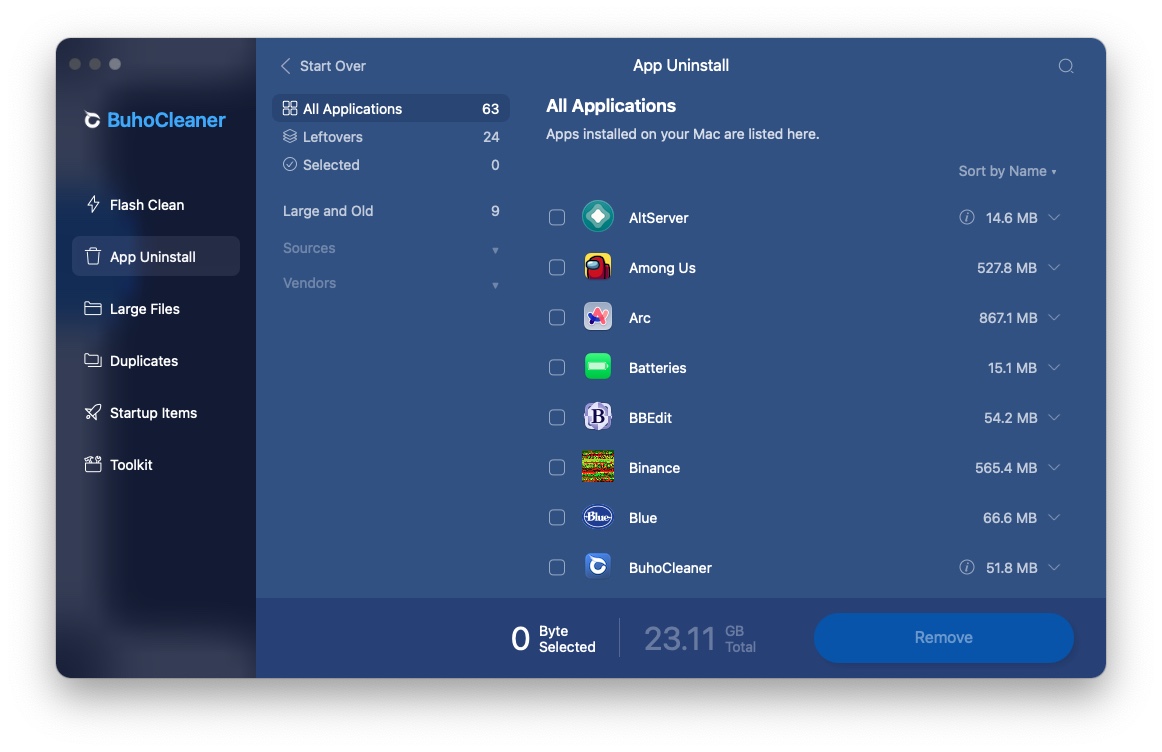Click the Binance app name

pos(654,467)
